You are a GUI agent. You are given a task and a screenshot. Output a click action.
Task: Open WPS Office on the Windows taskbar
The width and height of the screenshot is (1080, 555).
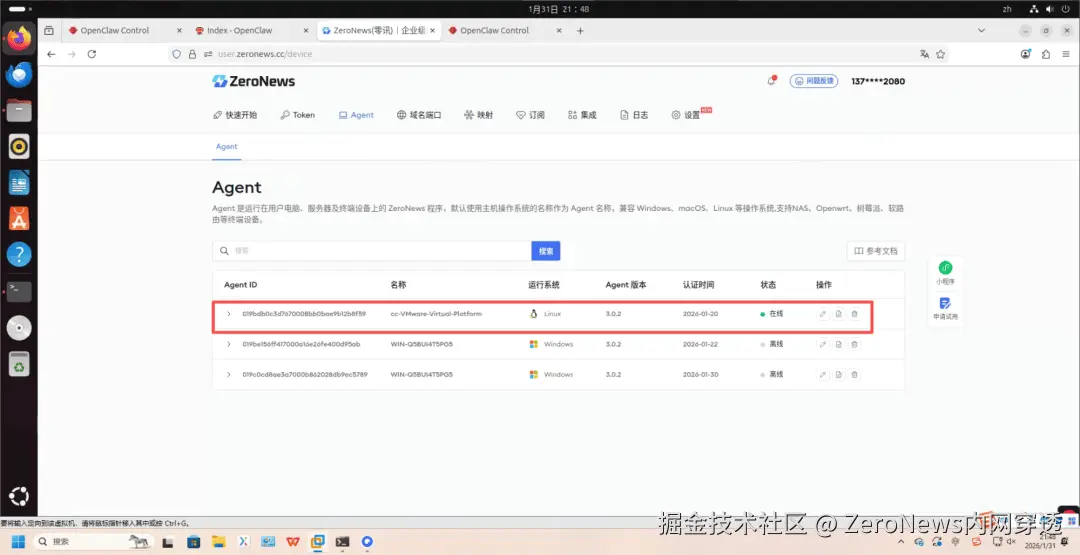point(293,542)
